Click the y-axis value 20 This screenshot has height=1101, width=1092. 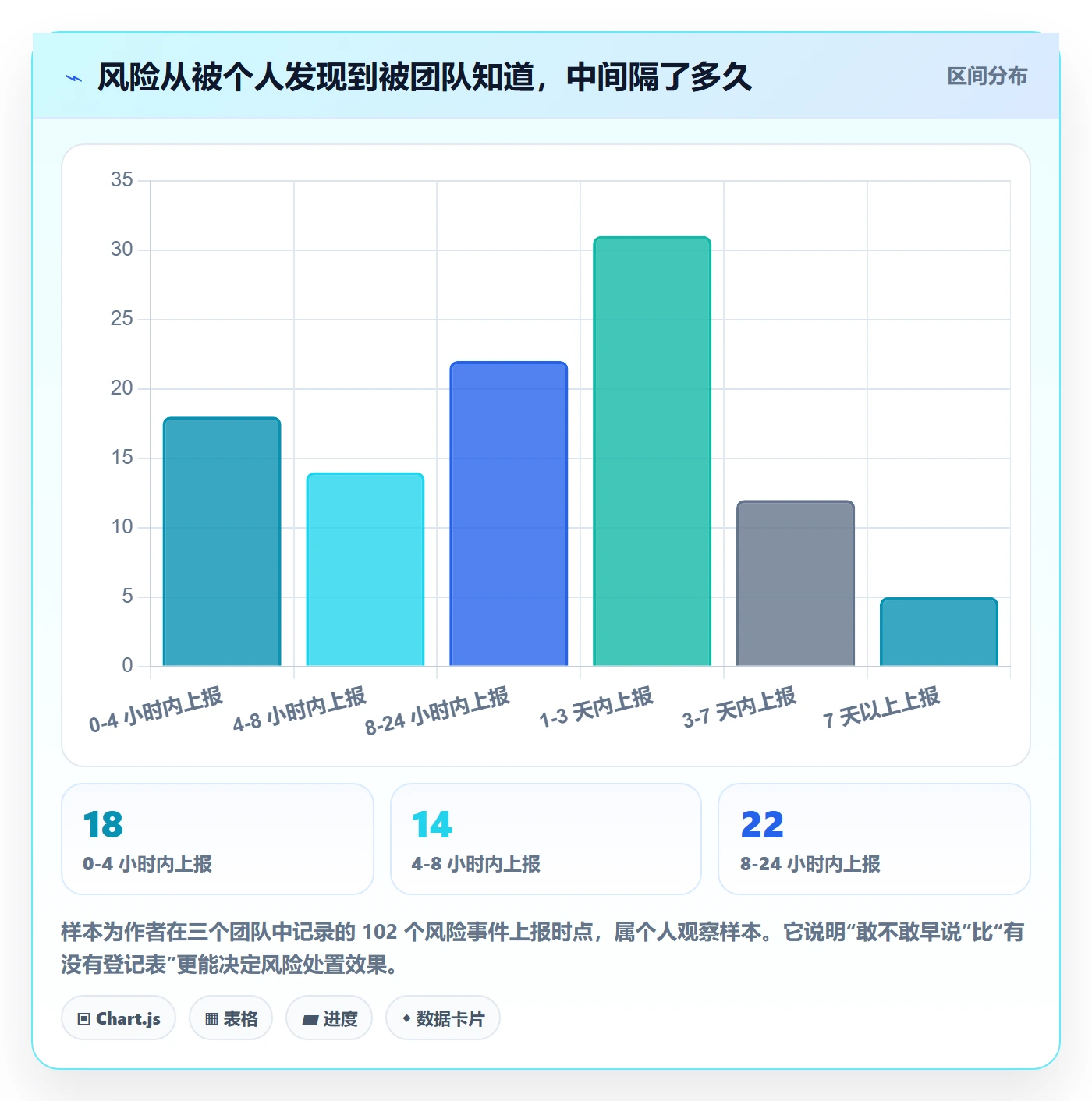(x=122, y=388)
